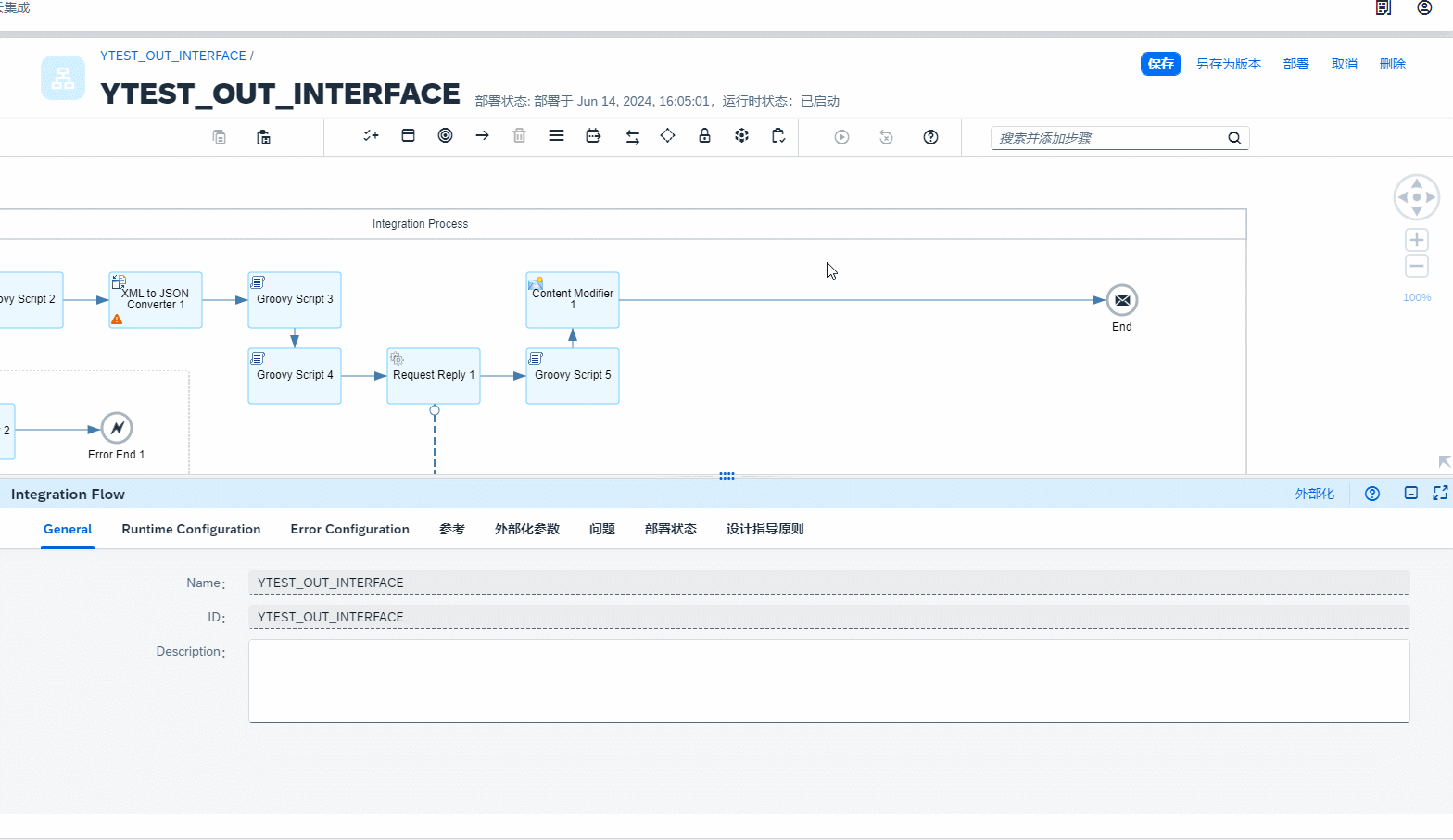Zoom out the canvas with minus button
The height and width of the screenshot is (840, 1453).
point(1416,267)
